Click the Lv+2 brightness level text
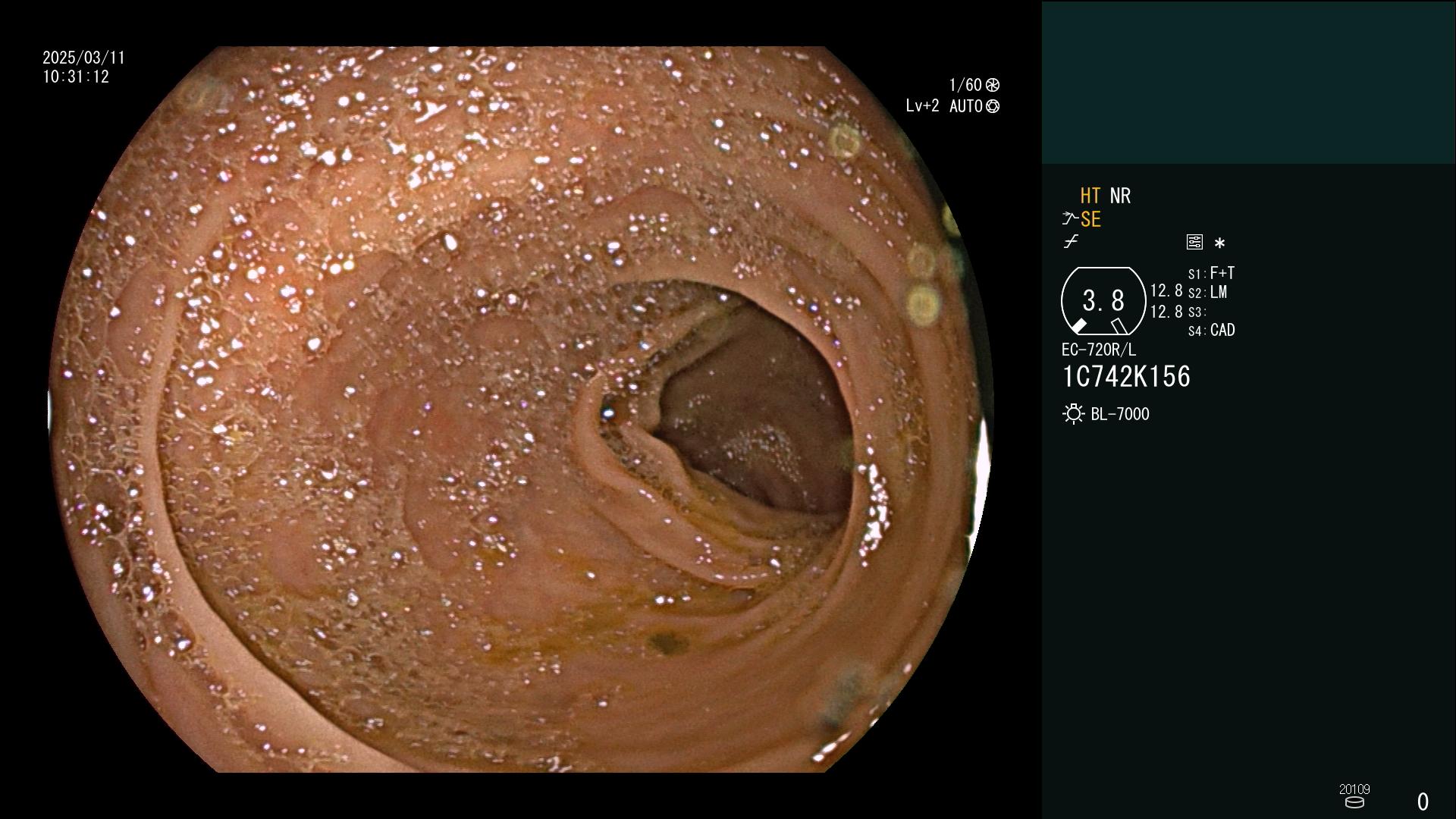Viewport: 1456px width, 819px height. click(x=922, y=106)
